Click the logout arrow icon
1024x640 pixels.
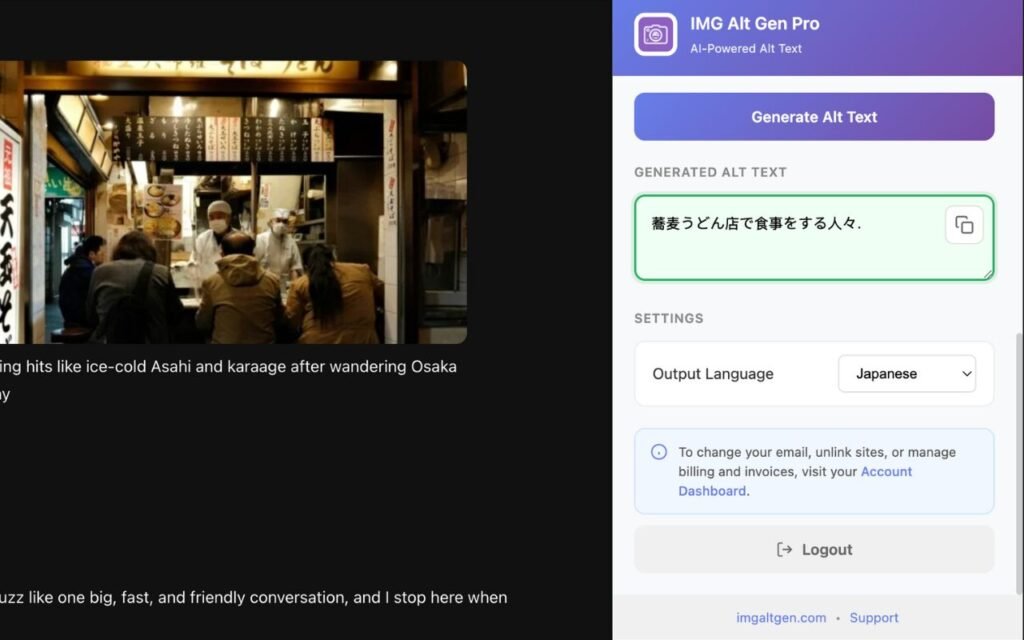click(x=785, y=549)
